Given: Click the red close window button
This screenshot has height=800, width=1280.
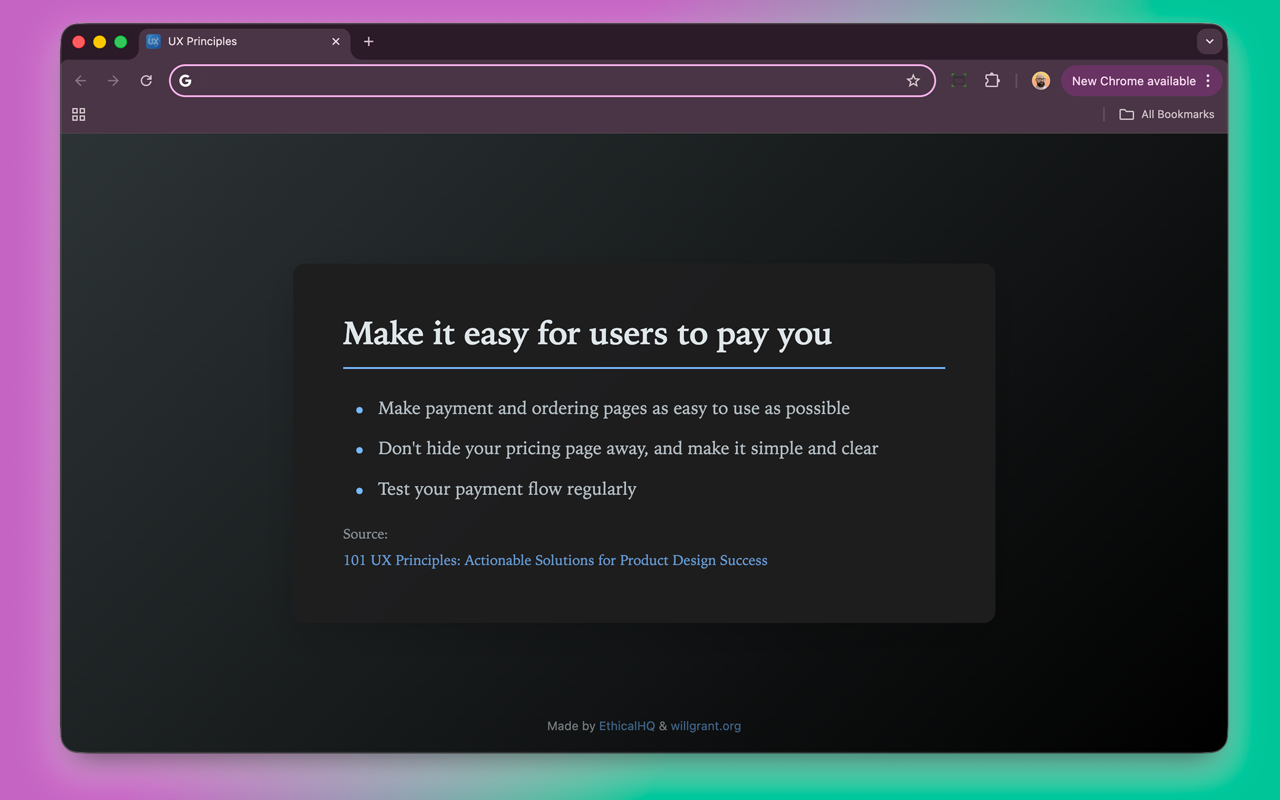Looking at the screenshot, I should 79,42.
